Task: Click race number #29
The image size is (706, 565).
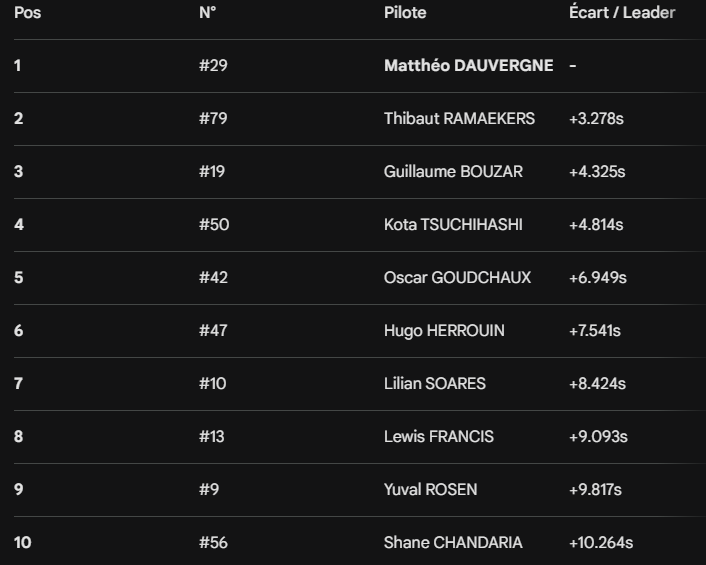Action: [x=213, y=66]
